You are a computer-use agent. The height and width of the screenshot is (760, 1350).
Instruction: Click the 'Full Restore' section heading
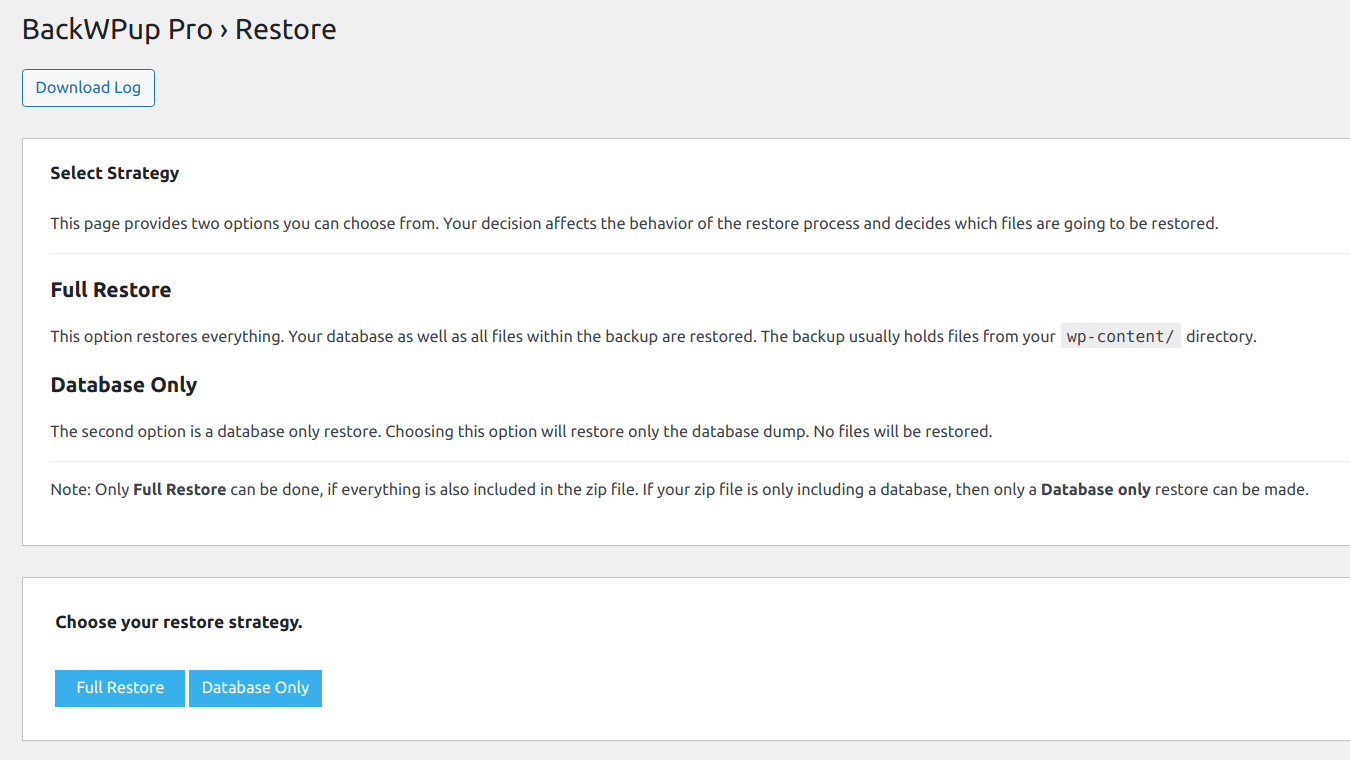click(111, 290)
